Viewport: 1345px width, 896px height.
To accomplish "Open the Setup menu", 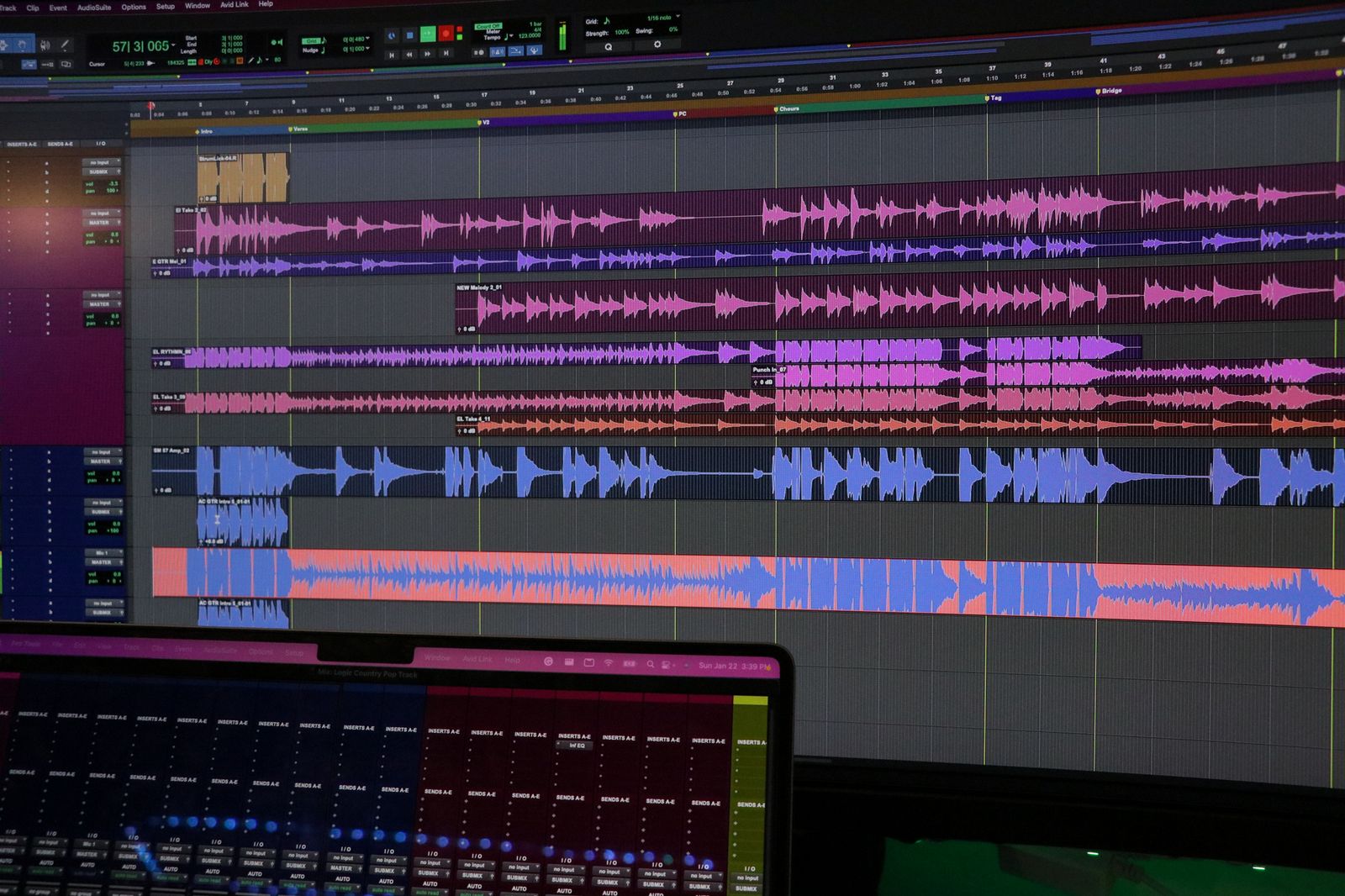I will (x=166, y=7).
